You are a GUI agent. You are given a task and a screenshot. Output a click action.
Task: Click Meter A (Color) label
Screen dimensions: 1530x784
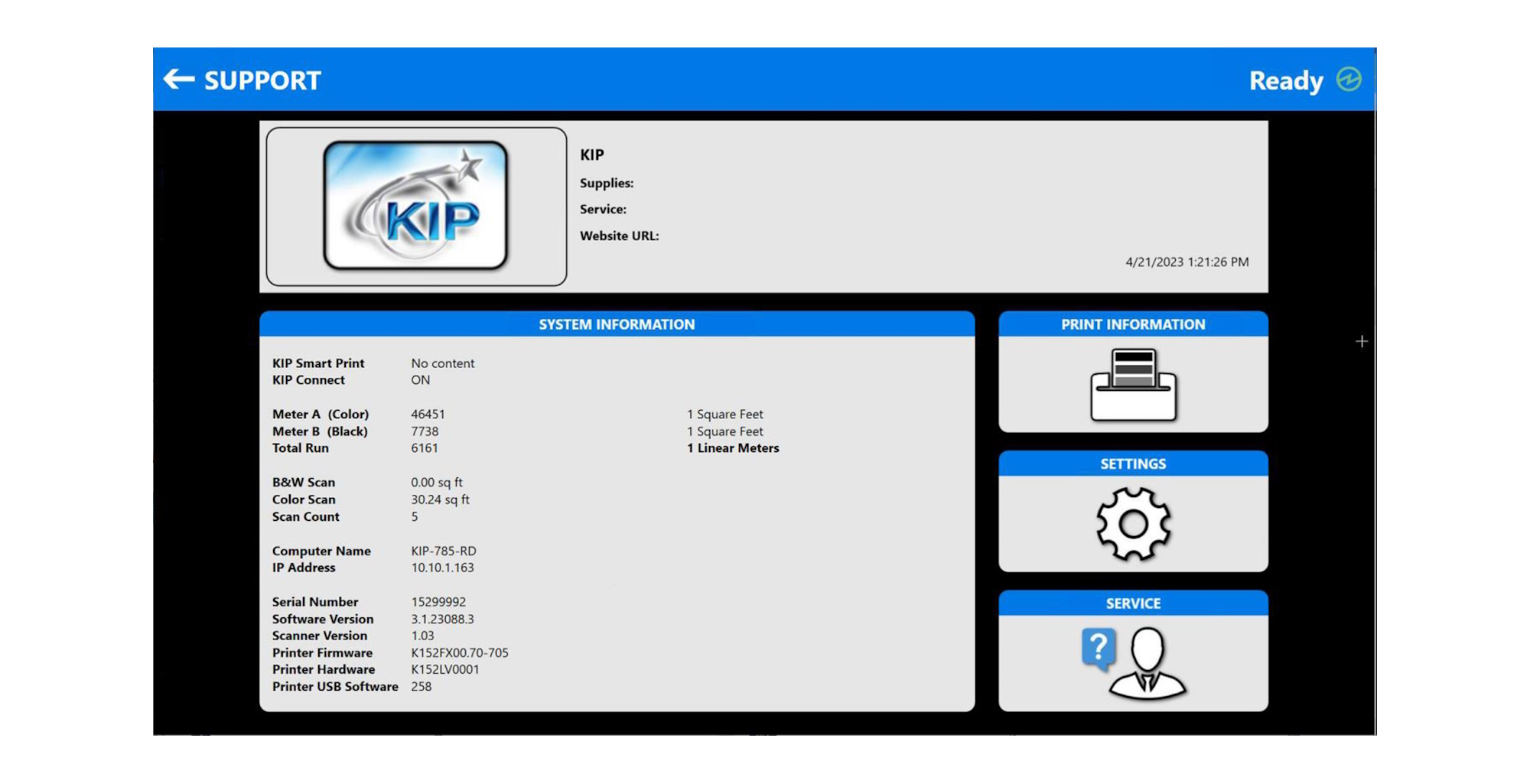[321, 415]
